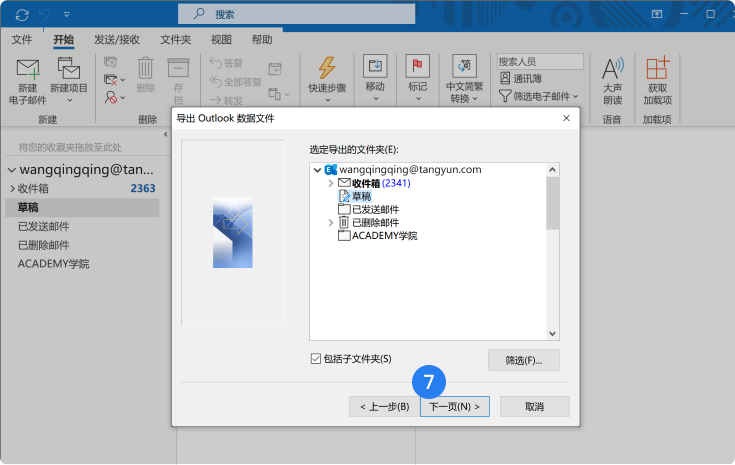Open the Help (帮助) tab
Screen dimensions: 735x465
262,40
